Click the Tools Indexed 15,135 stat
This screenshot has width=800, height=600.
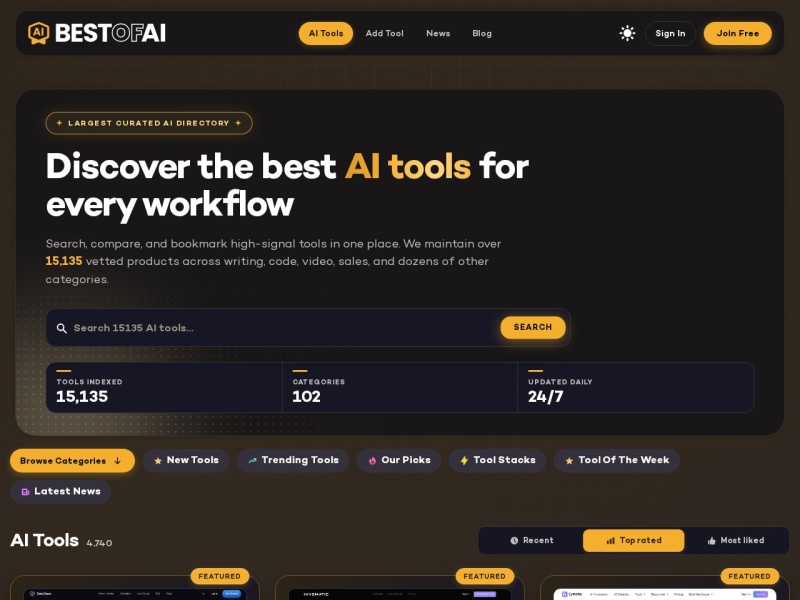(x=164, y=387)
